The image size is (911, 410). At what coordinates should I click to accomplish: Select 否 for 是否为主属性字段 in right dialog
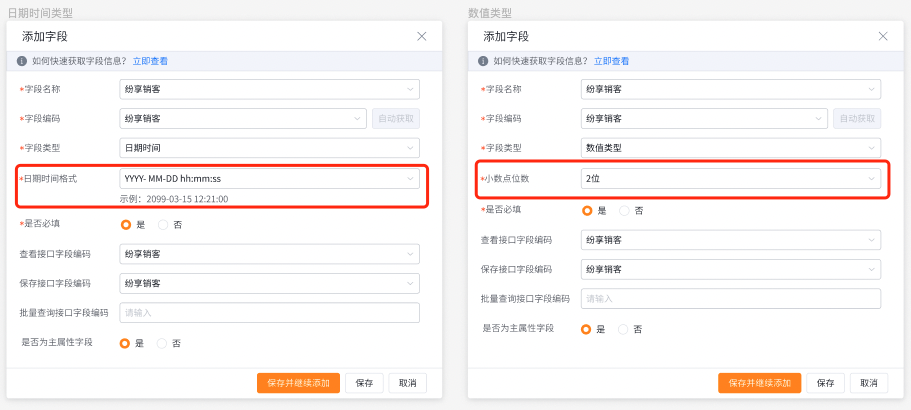[x=623, y=329]
